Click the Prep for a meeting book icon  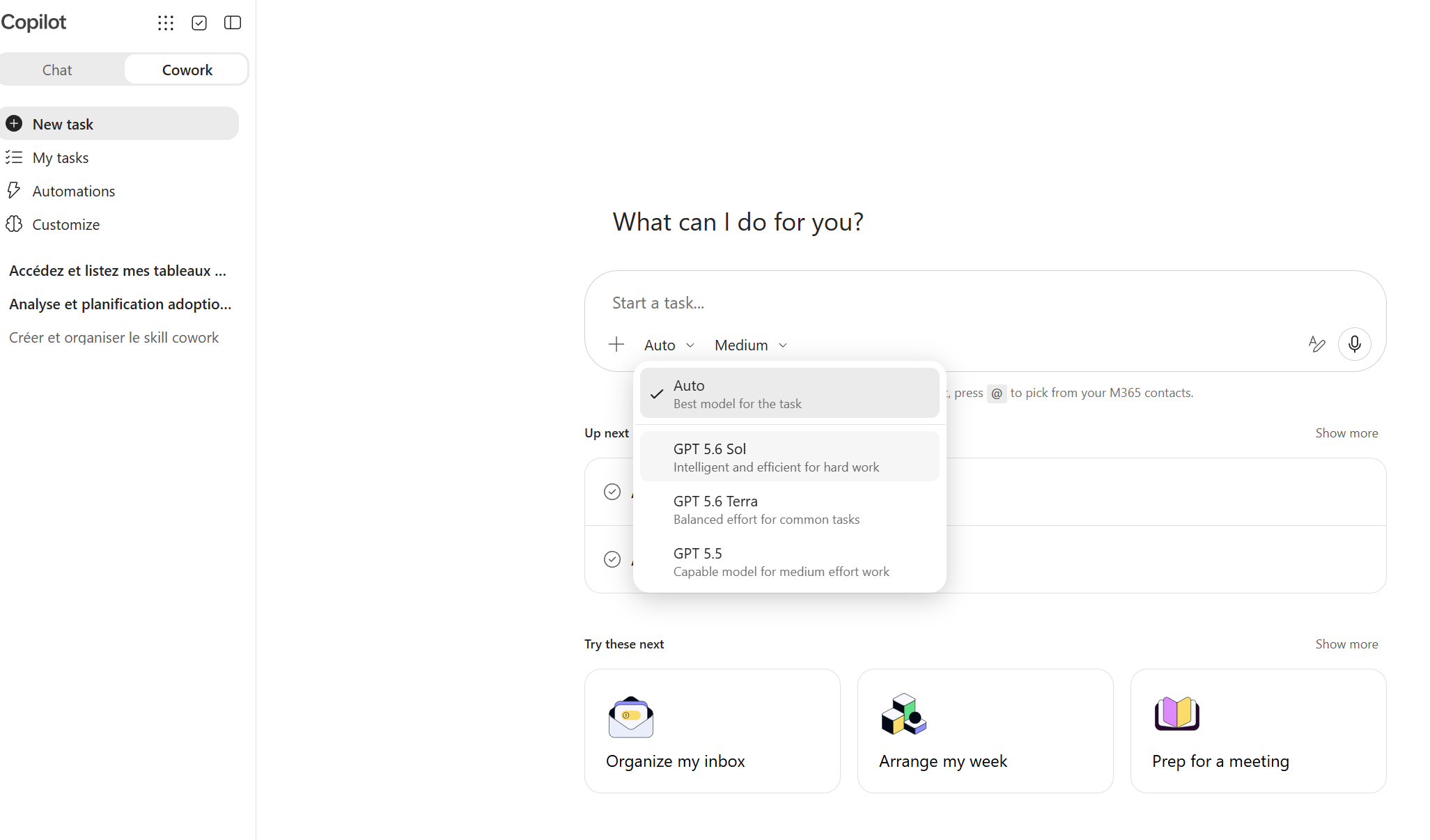(x=1177, y=713)
